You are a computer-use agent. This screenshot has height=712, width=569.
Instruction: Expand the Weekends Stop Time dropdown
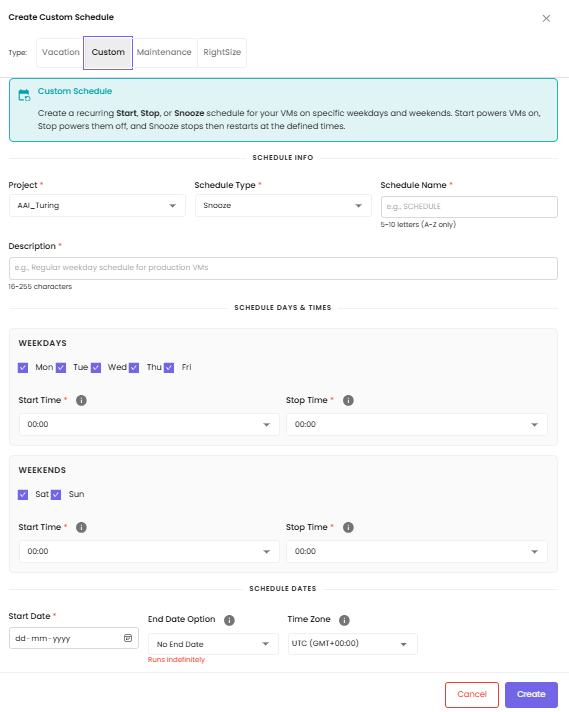pyautogui.click(x=417, y=551)
